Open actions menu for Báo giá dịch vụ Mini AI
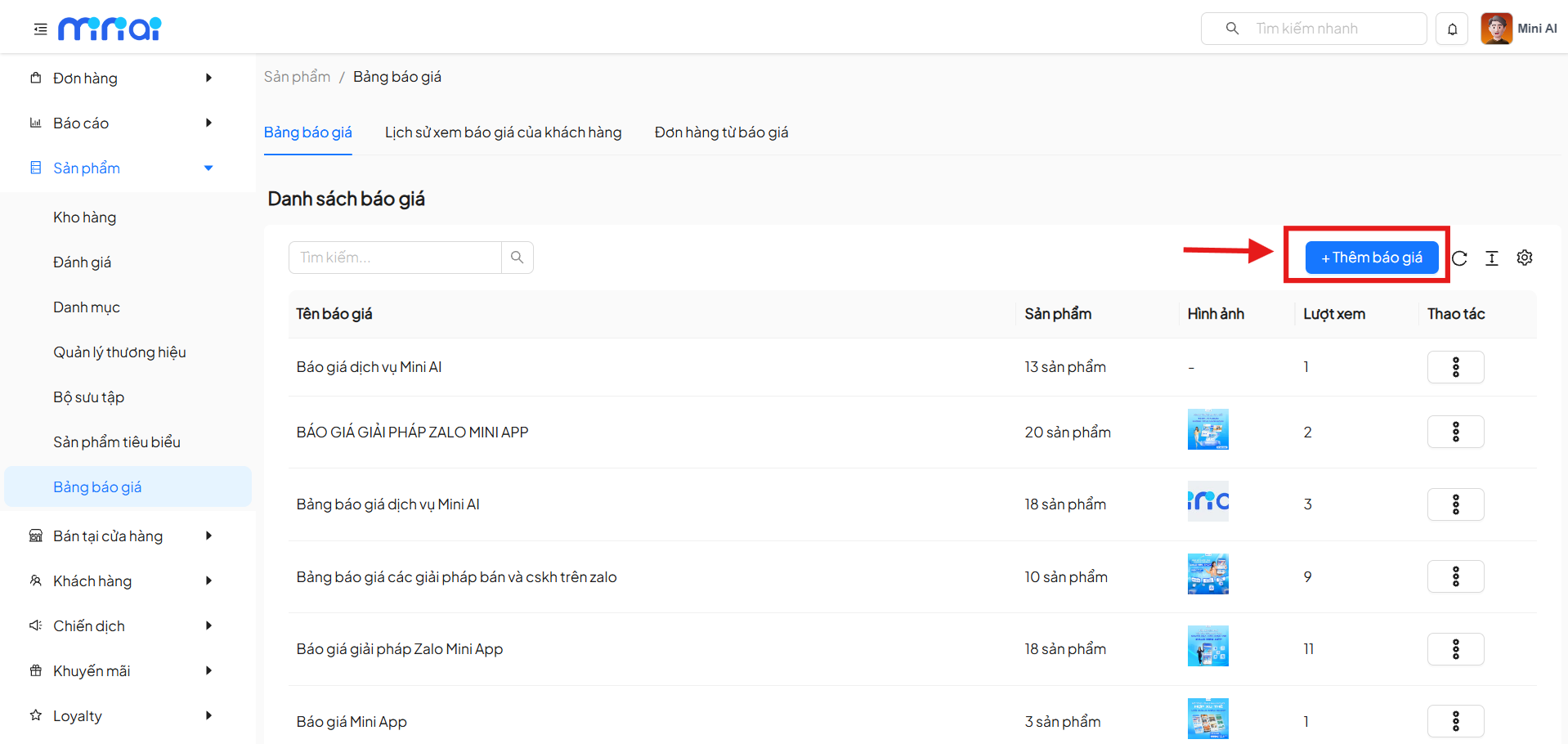 pyautogui.click(x=1455, y=367)
